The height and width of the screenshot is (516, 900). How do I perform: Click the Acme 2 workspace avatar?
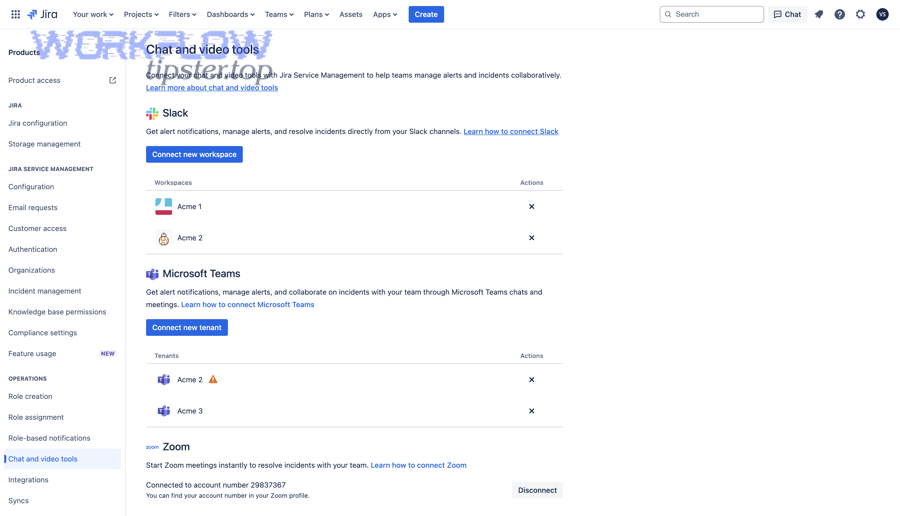click(164, 238)
